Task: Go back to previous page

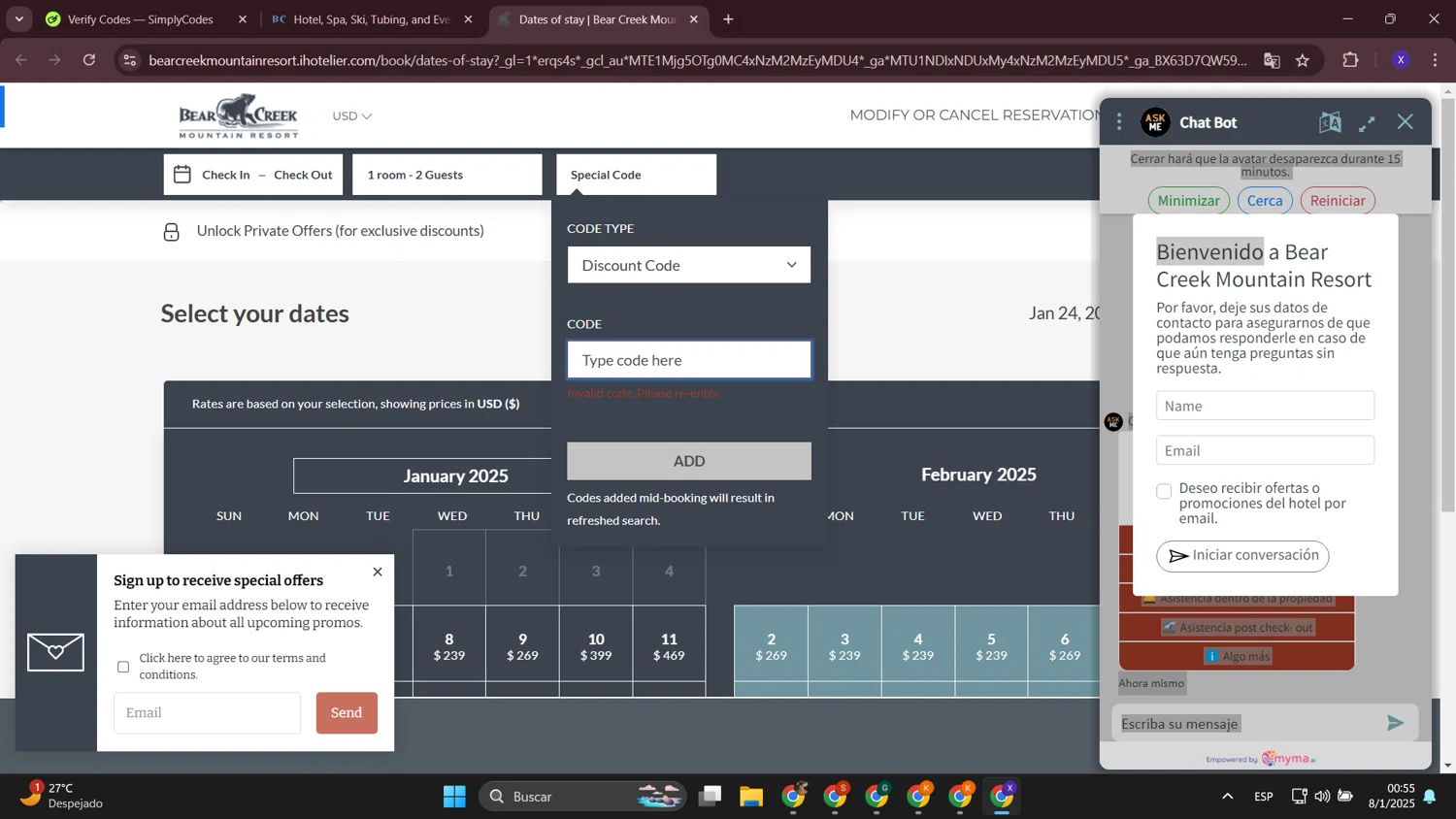Action: [x=21, y=60]
